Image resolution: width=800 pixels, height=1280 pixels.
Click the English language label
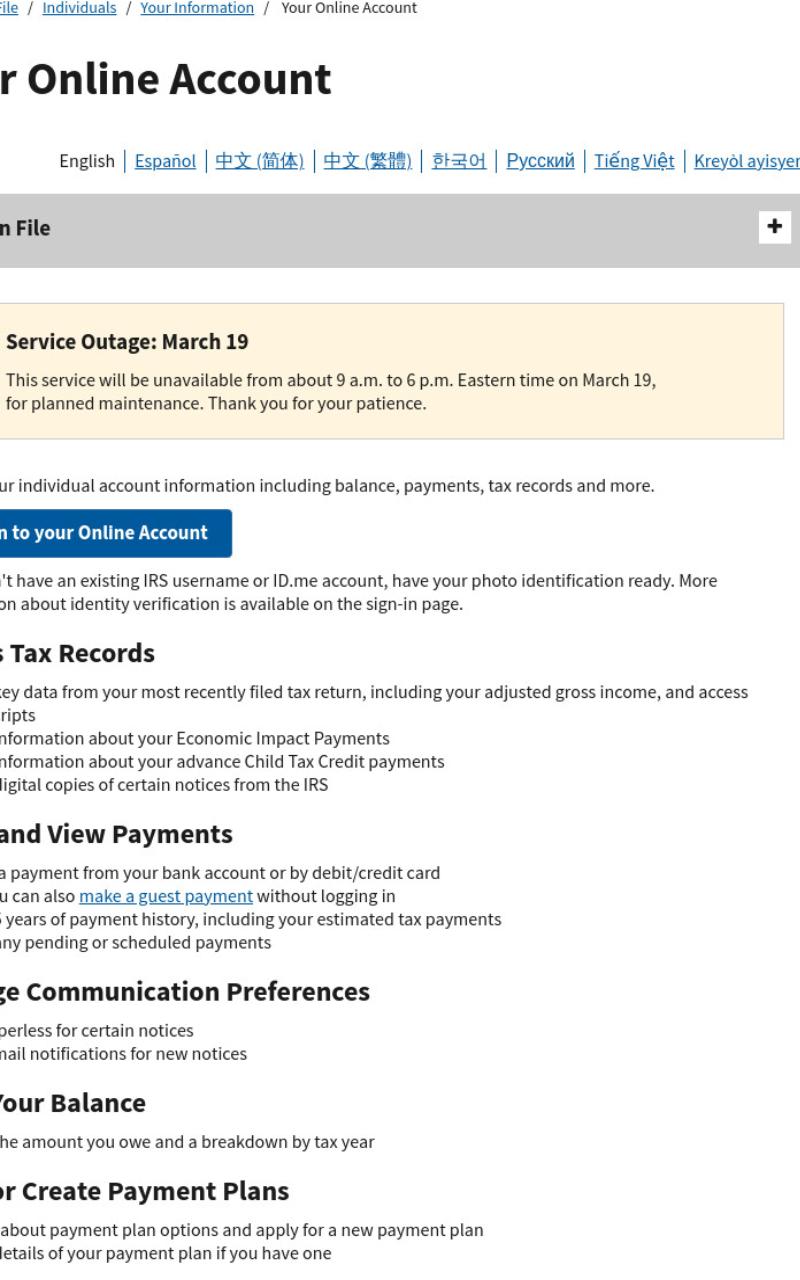87,161
